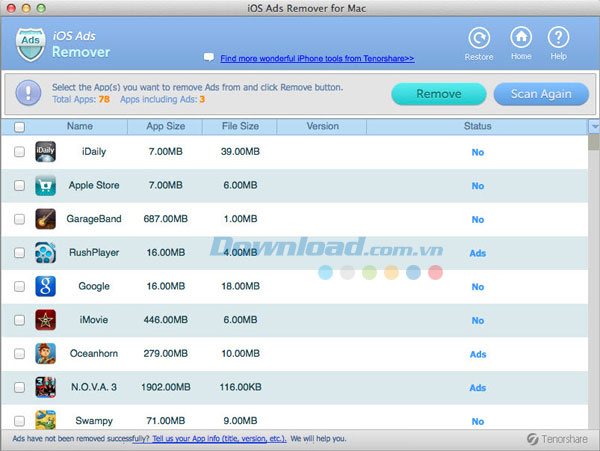Select the Apple Store app icon
This screenshot has height=451, width=600.
tap(45, 186)
